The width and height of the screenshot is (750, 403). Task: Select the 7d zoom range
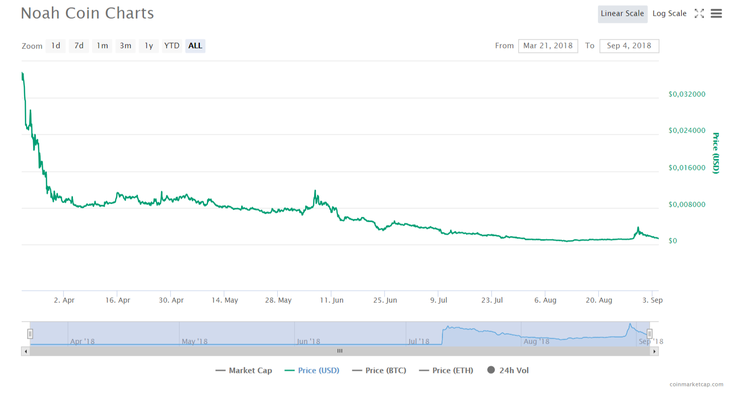(79, 46)
